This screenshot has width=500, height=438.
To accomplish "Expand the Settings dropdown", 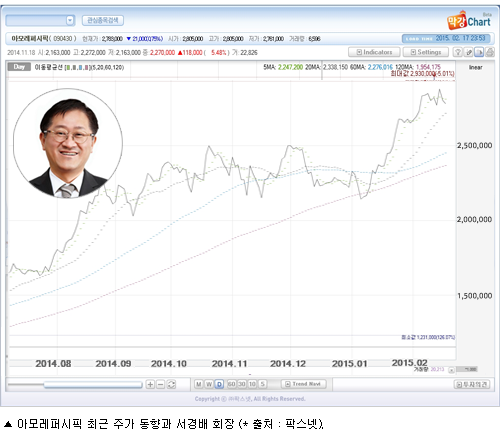I will coord(426,52).
